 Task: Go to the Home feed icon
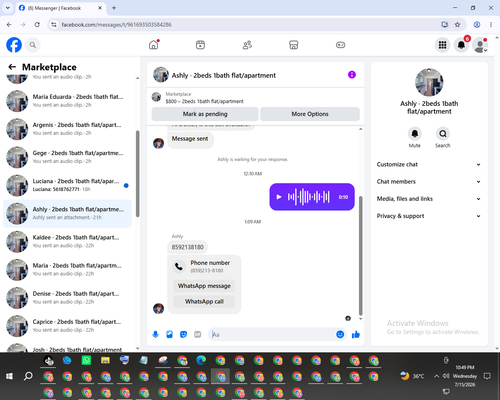[x=154, y=45]
